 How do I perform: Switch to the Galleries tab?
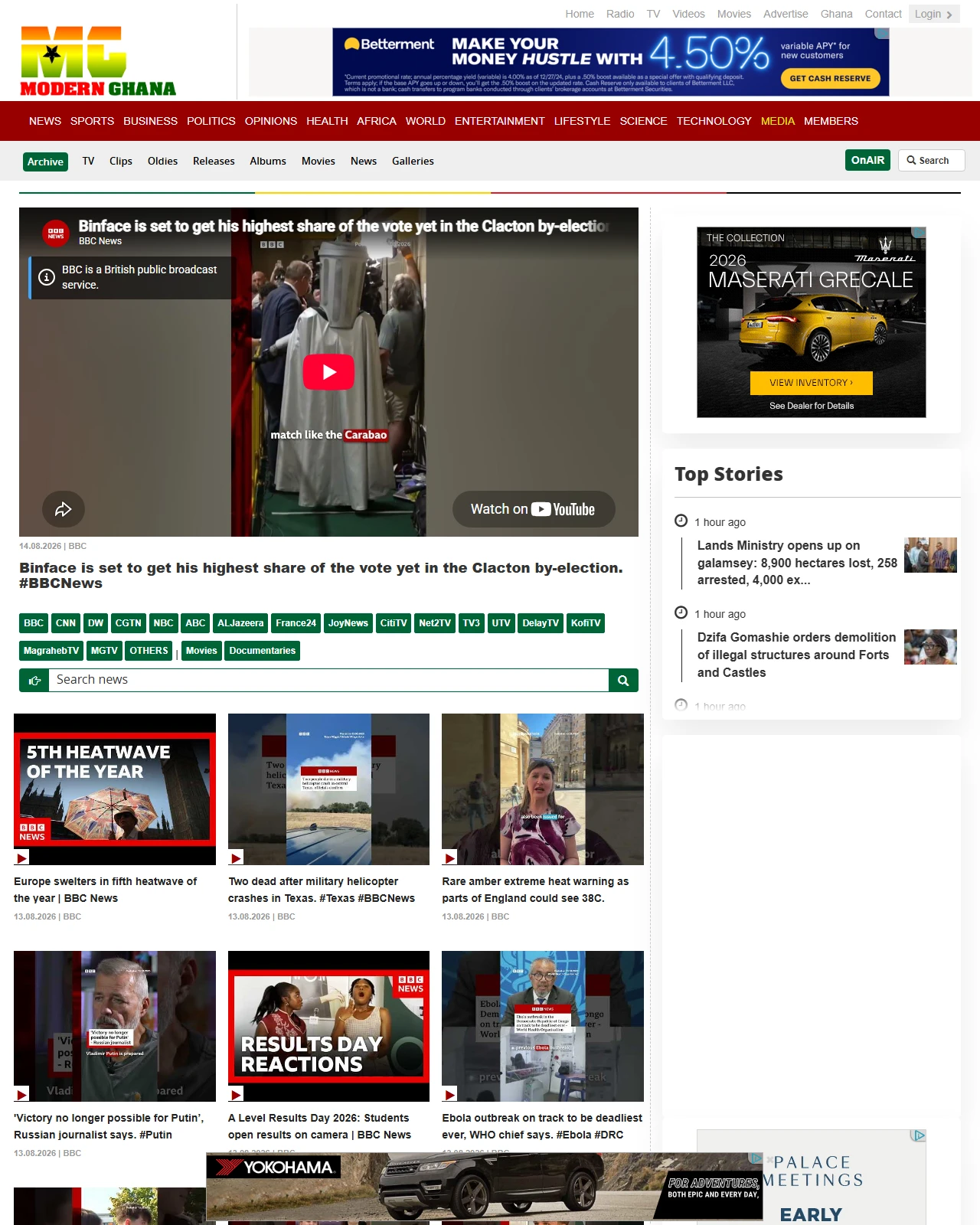[x=413, y=161]
